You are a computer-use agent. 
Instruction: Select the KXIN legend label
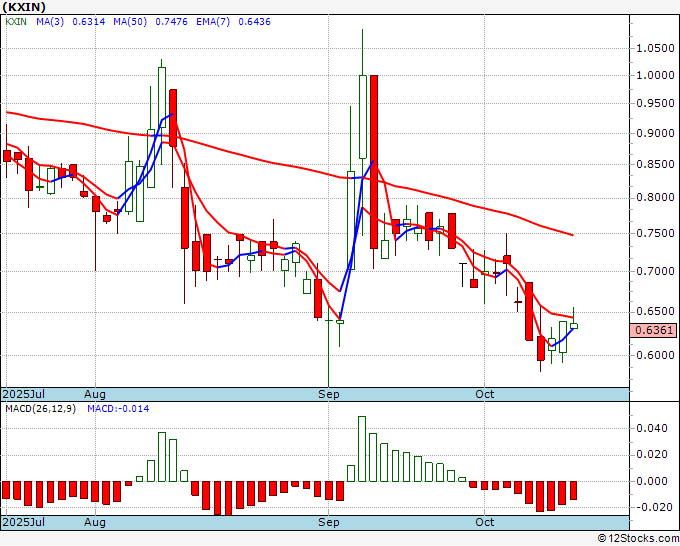pos(16,22)
